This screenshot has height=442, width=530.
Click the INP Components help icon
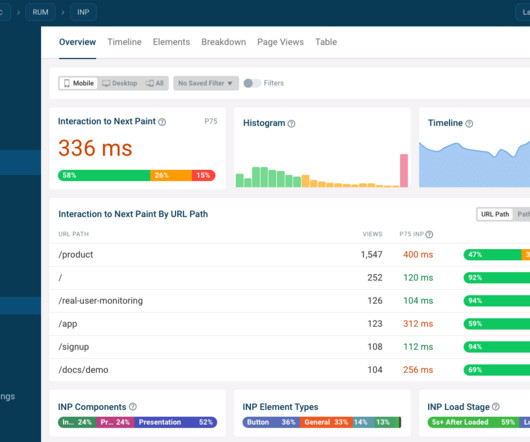tap(133, 407)
